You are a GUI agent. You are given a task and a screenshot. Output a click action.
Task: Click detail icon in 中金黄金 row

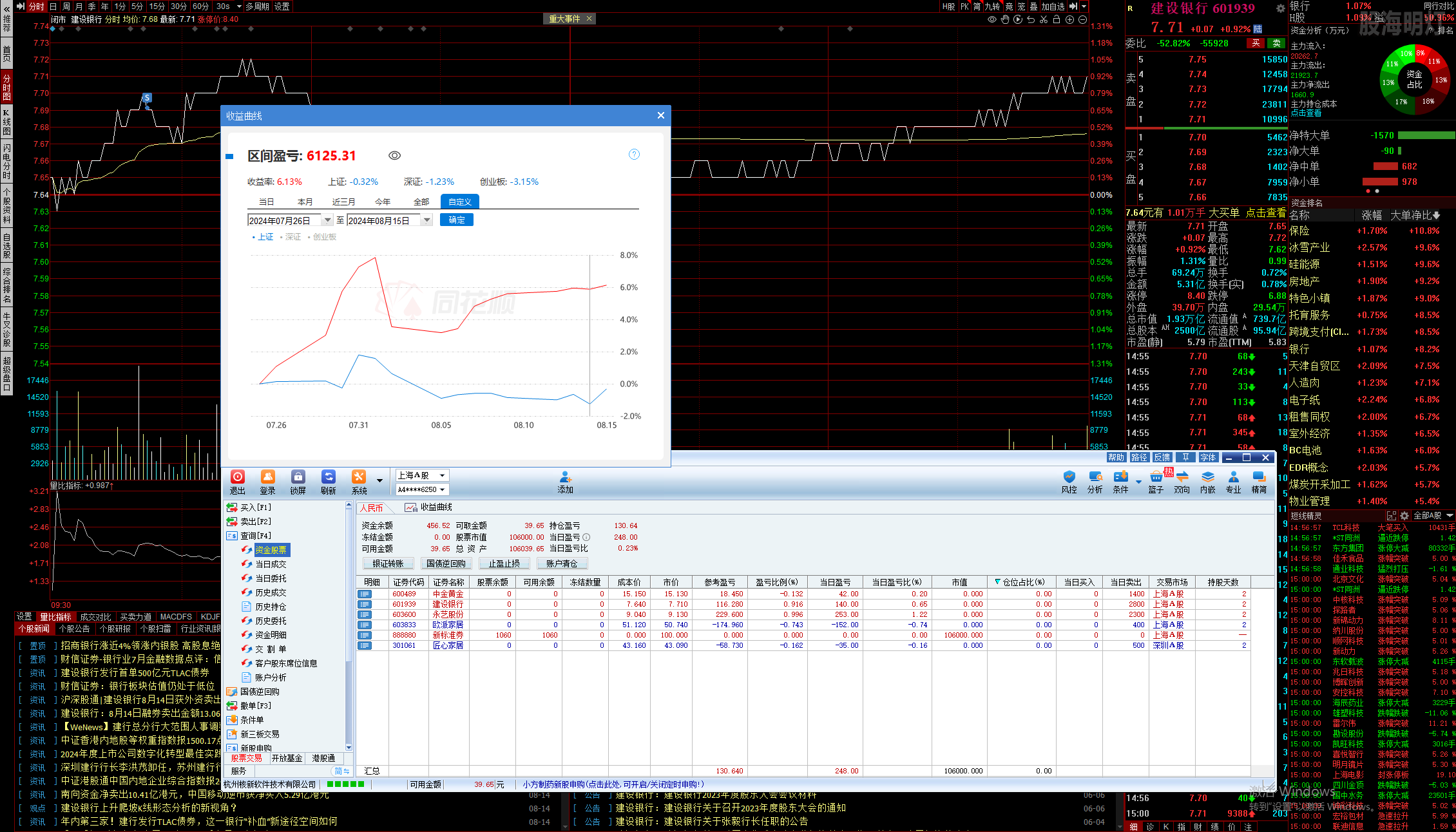(x=365, y=594)
